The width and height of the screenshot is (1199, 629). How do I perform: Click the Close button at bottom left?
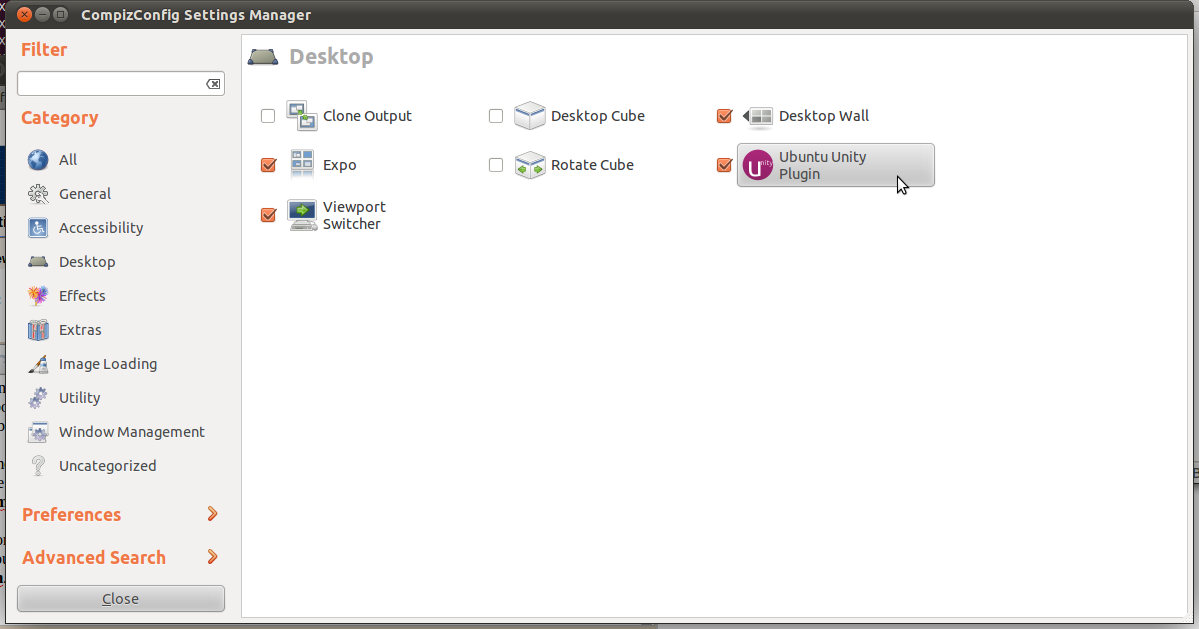pos(121,598)
